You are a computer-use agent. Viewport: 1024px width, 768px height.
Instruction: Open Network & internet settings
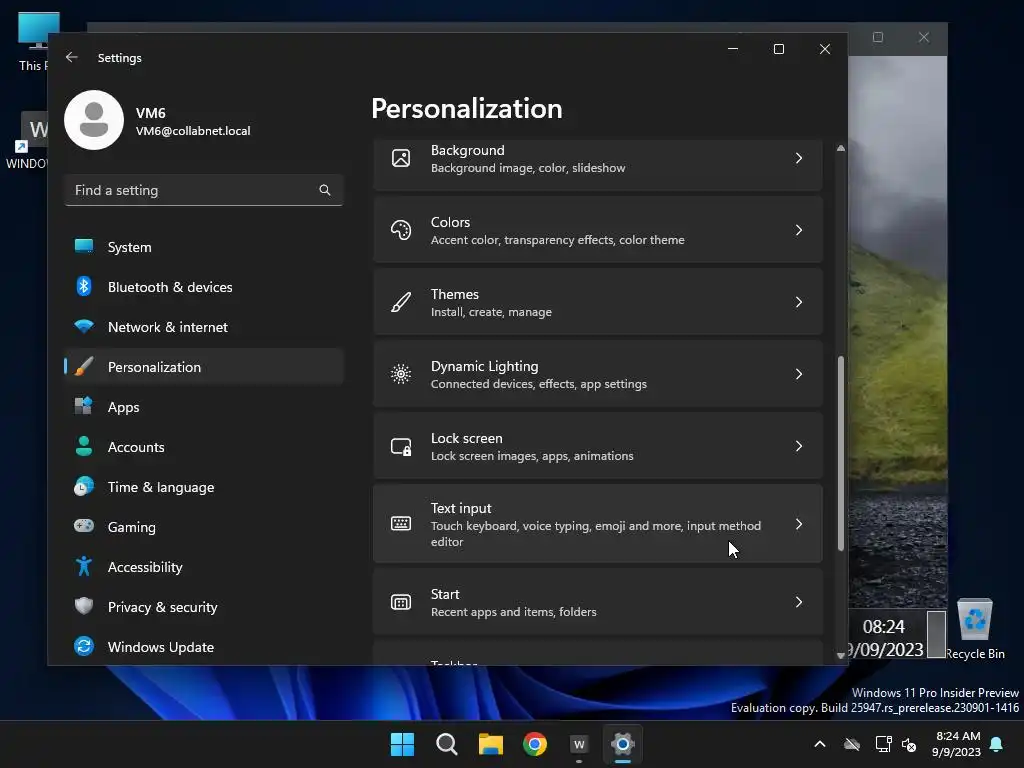click(x=204, y=327)
